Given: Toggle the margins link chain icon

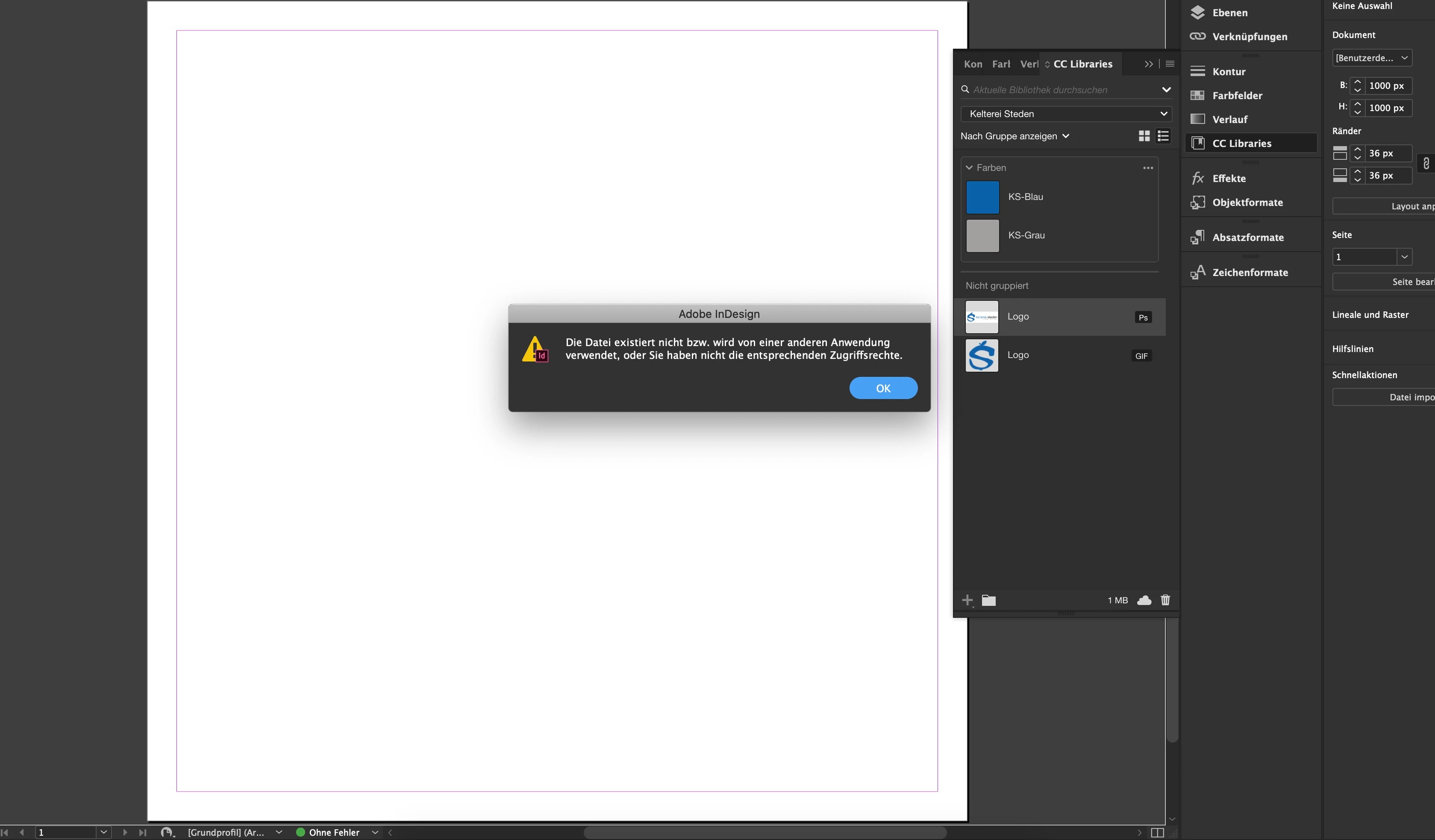Looking at the screenshot, I should point(1426,164).
